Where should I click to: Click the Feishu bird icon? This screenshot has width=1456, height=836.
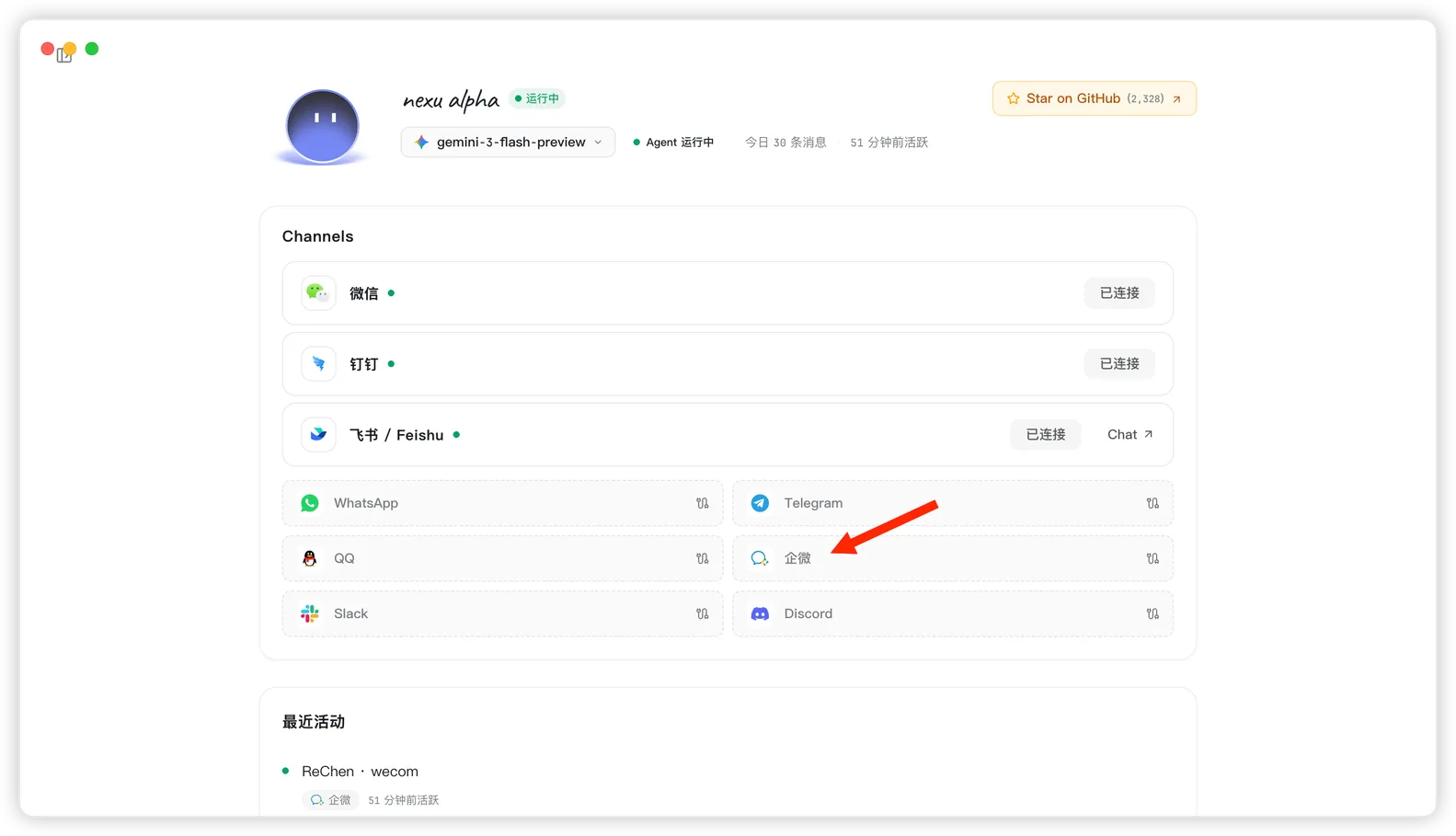[x=318, y=435]
